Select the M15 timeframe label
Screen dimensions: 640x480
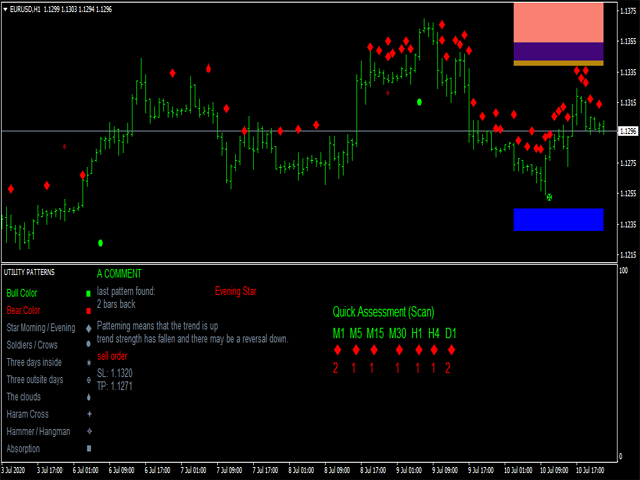click(375, 333)
